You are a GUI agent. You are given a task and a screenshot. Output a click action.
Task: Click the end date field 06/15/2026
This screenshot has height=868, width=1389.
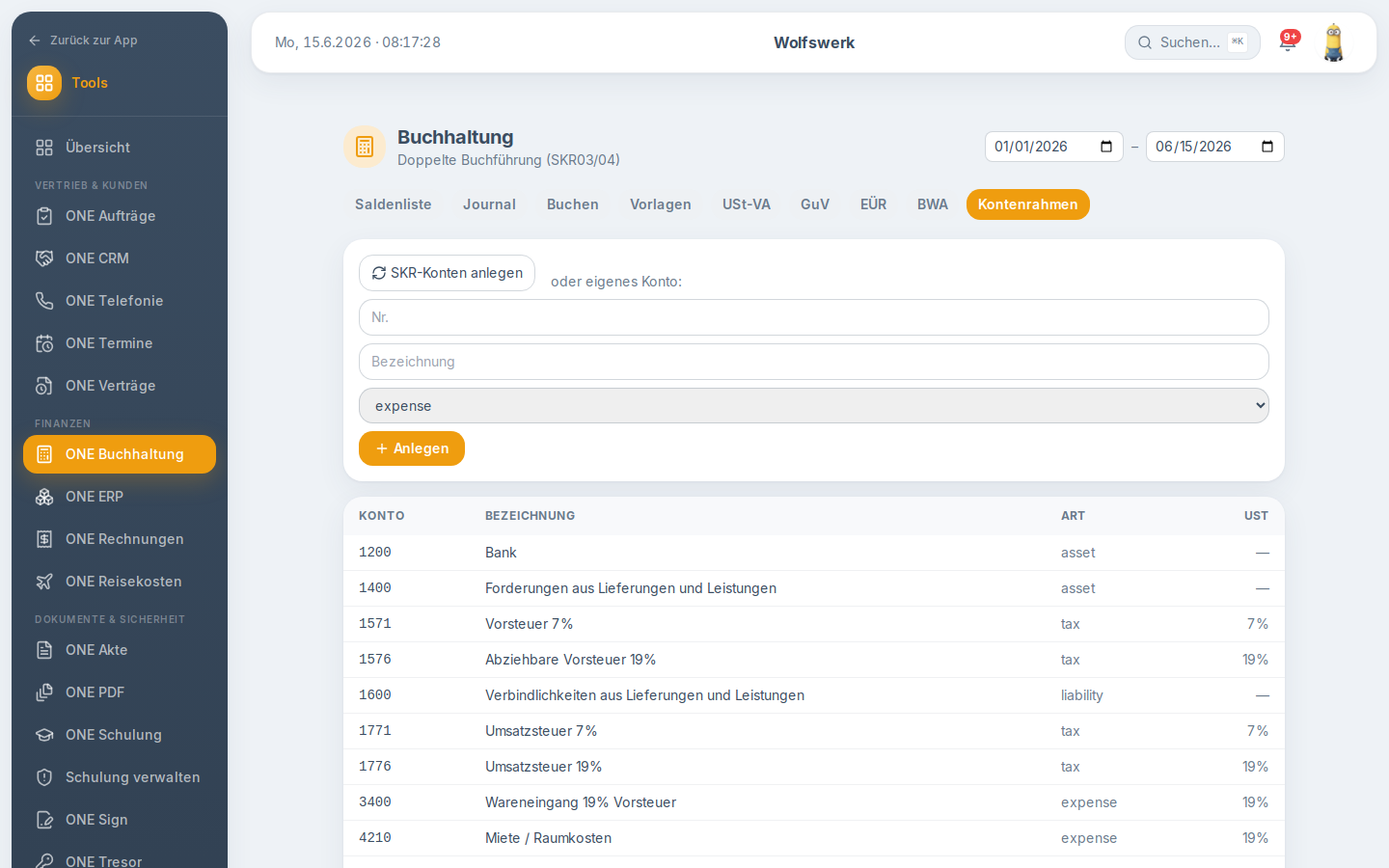pos(1214,147)
